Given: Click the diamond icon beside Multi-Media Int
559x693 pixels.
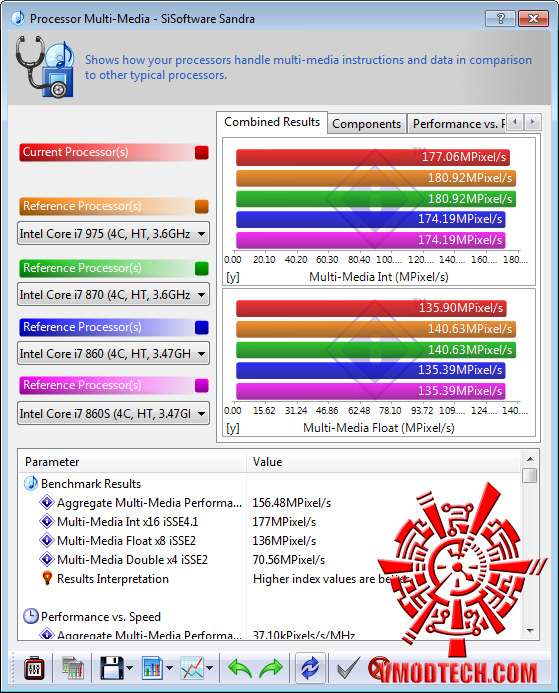Looking at the screenshot, I should (x=46, y=522).
